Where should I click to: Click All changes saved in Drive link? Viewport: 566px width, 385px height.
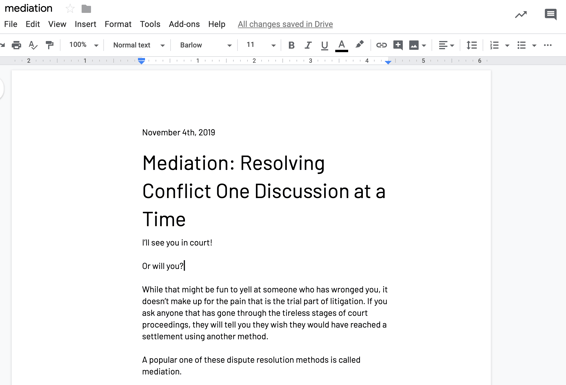point(285,24)
